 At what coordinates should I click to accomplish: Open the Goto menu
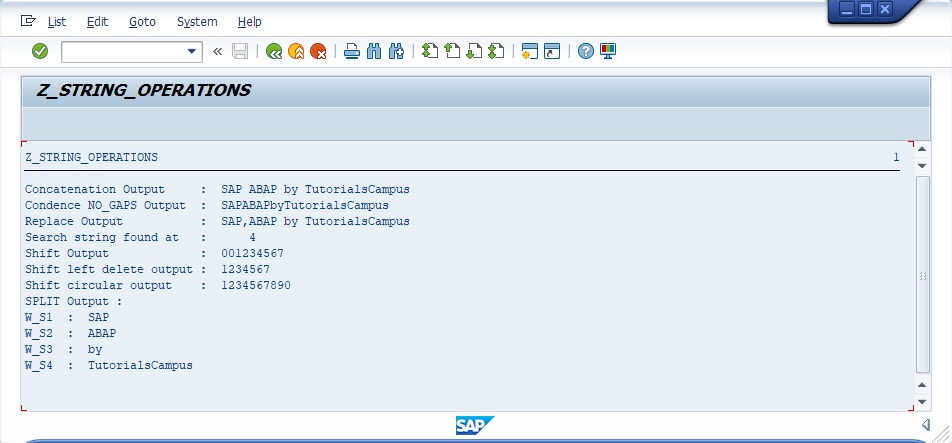click(x=142, y=22)
